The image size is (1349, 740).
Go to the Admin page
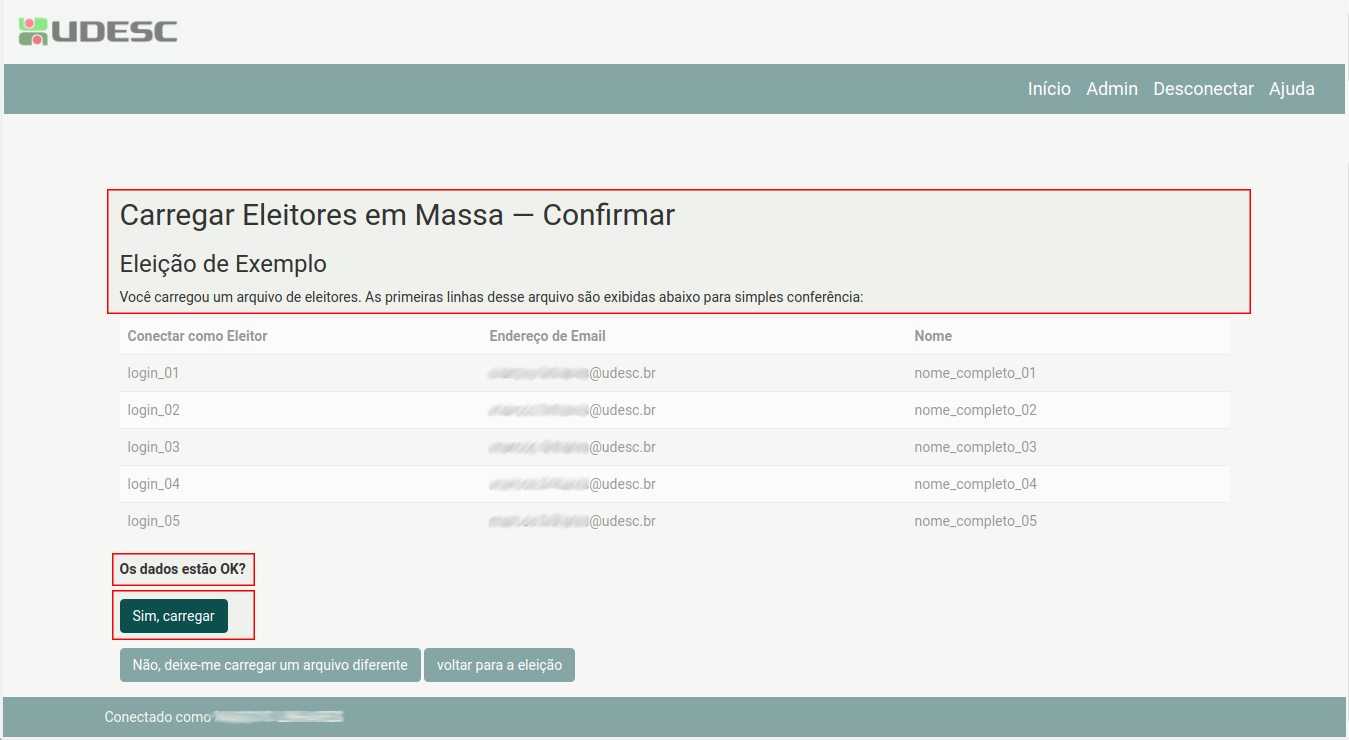(1112, 89)
